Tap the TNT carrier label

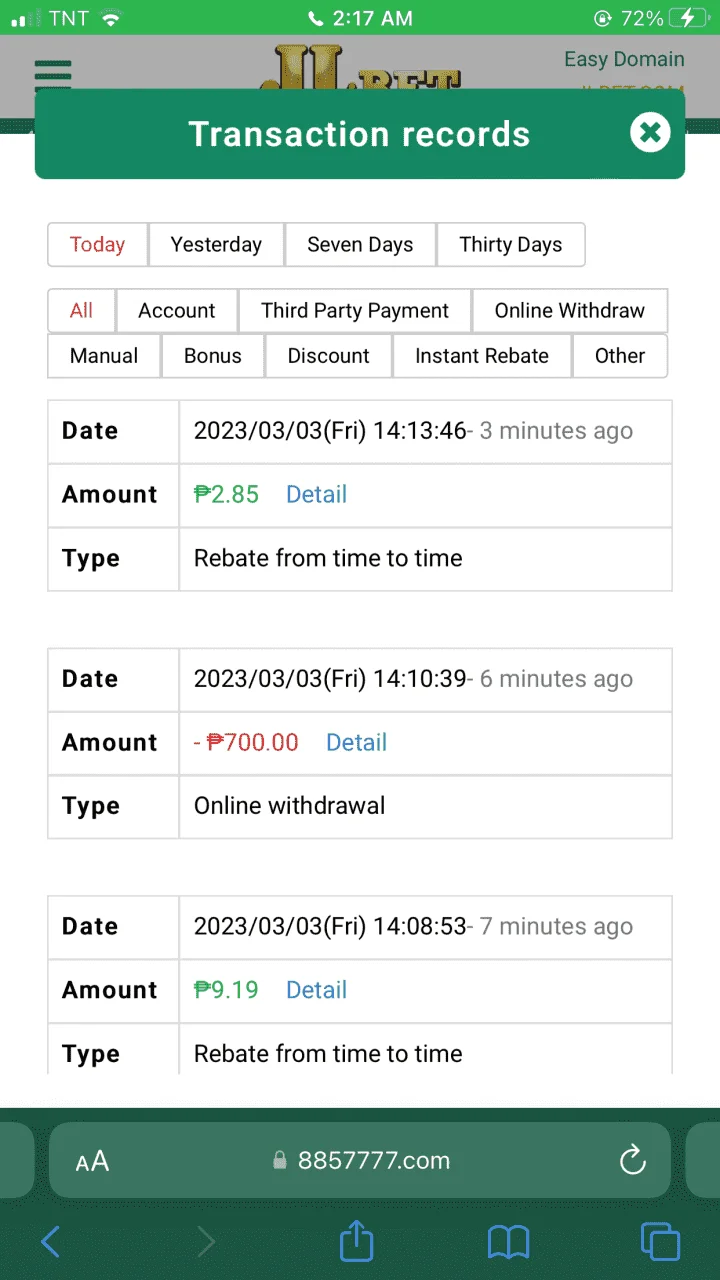(x=68, y=18)
